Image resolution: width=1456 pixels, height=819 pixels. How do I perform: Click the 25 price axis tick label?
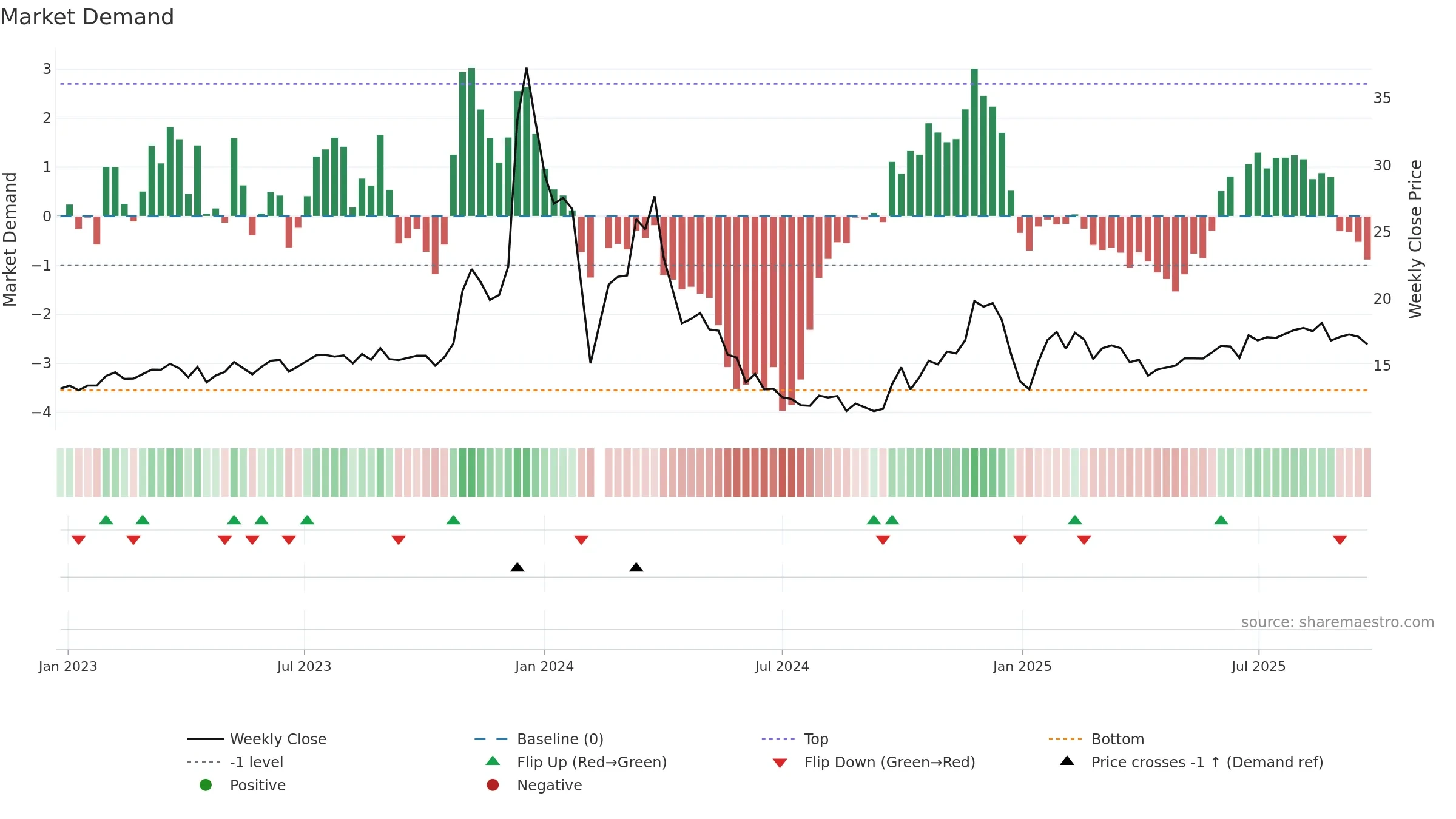click(x=1382, y=232)
